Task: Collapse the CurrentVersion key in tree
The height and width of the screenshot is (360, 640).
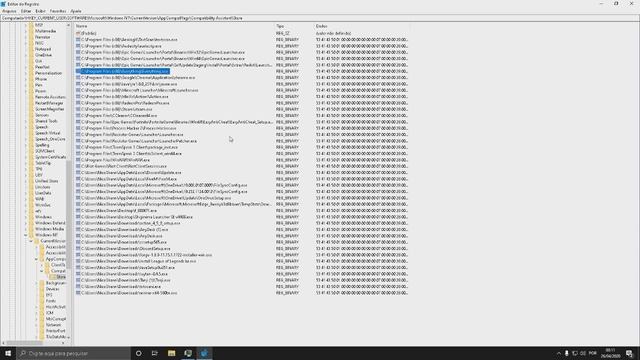Action: (x=31, y=241)
